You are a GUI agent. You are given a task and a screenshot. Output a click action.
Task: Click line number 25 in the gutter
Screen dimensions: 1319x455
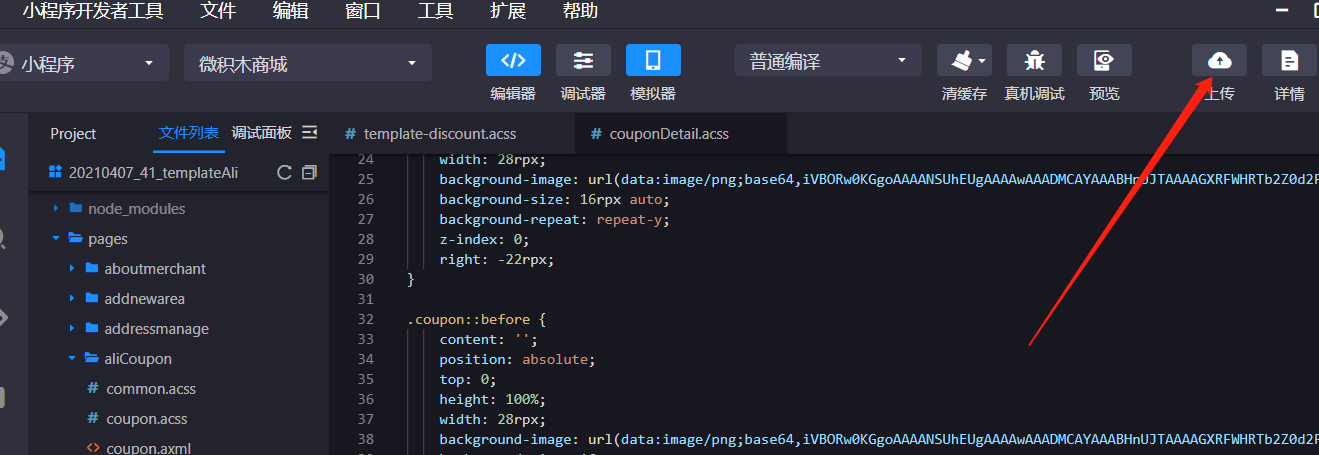[x=365, y=179]
